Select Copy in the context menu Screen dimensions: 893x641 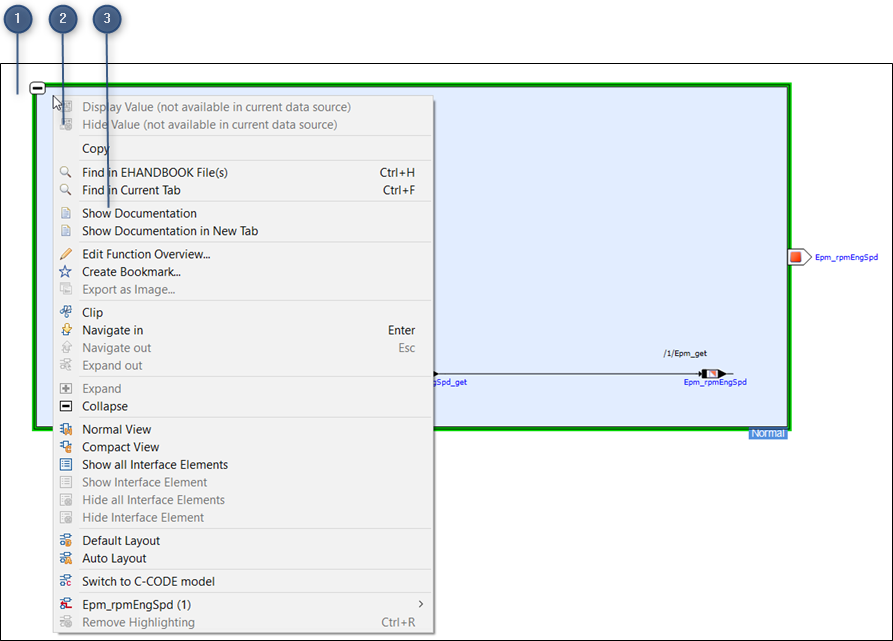tap(96, 148)
